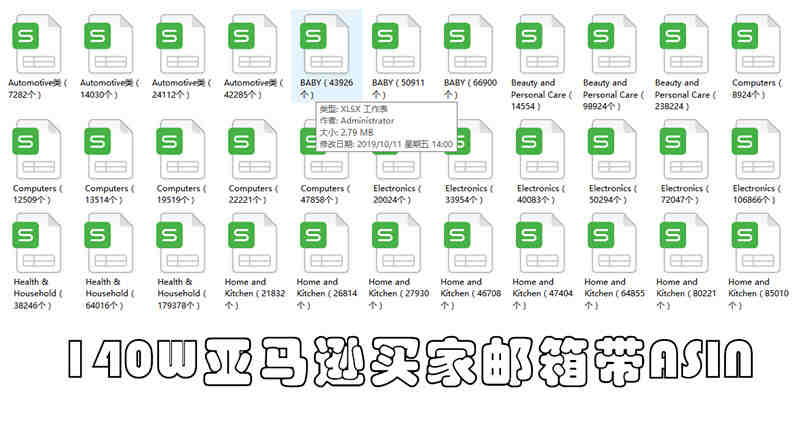Screen dimensions: 800x433
Task: Select the Automotive (42285个) spreadsheet icon
Action: [x=253, y=44]
